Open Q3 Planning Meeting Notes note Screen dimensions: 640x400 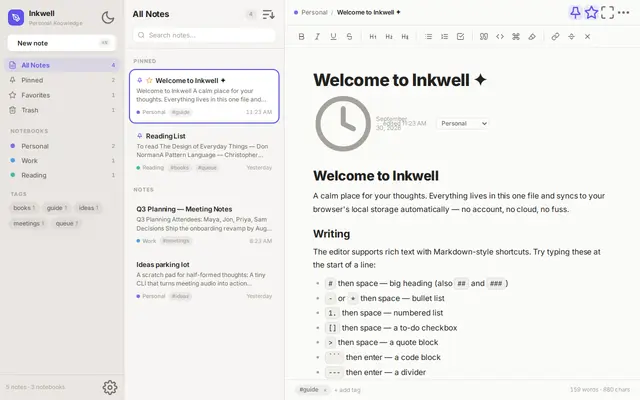point(204,224)
